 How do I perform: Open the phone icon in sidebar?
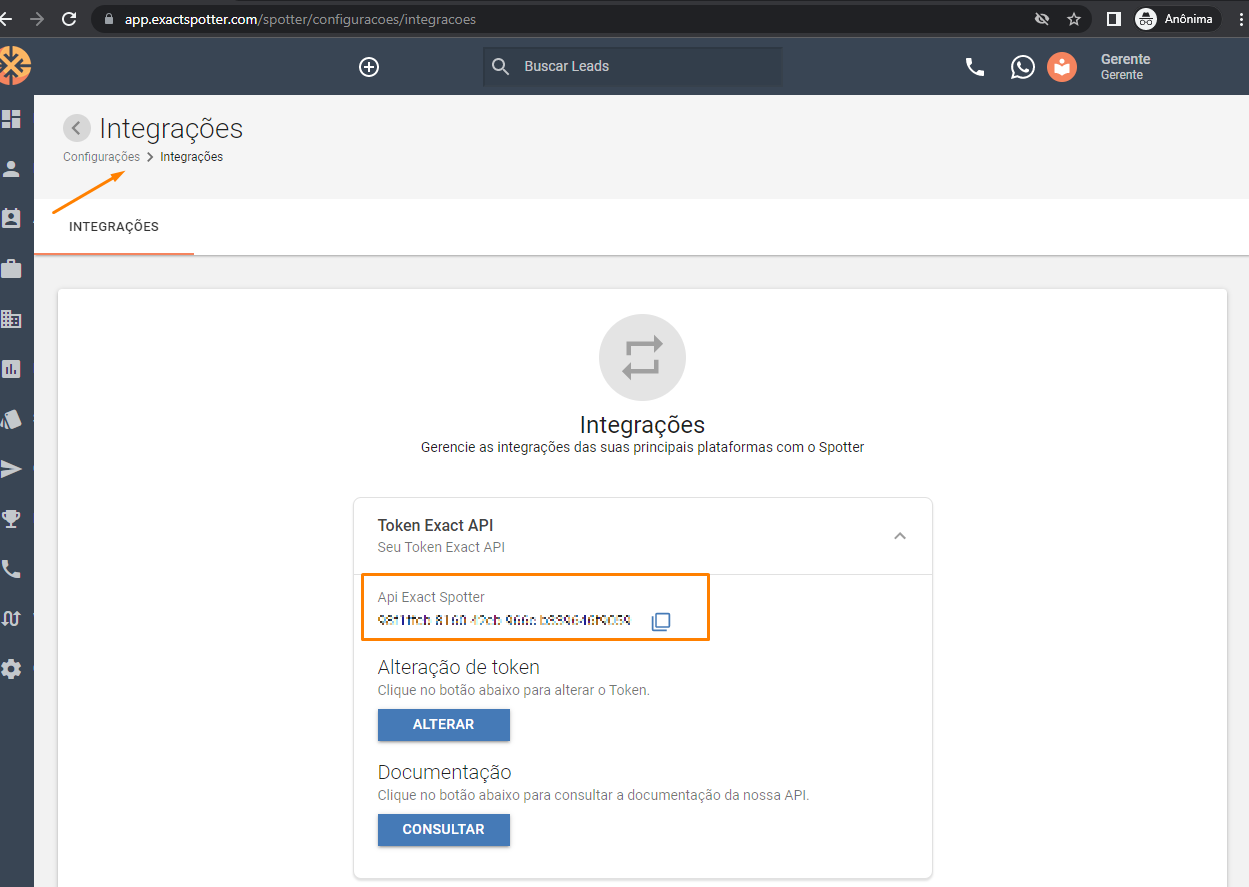point(11,569)
